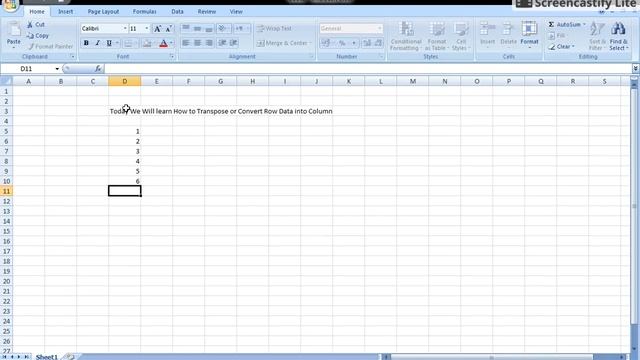Screen dimensions: 640x360
Task: Click the Orientation text rotation icon
Action: click(x=222, y=28)
